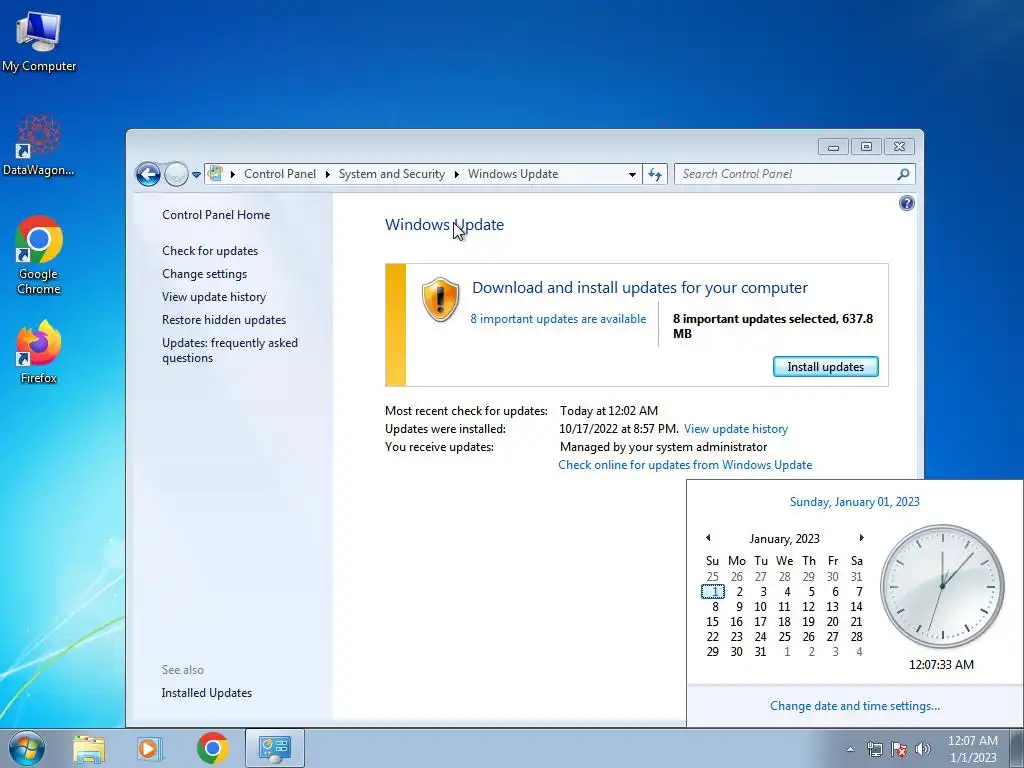
Task: Click the greyed Forward arrow button
Action: click(176, 174)
